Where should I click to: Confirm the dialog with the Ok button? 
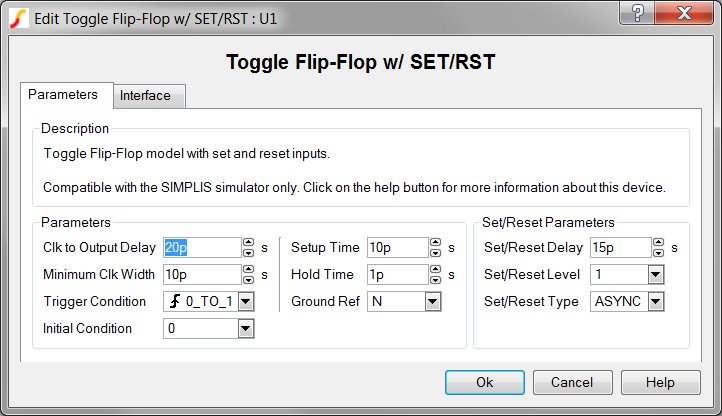(x=485, y=382)
